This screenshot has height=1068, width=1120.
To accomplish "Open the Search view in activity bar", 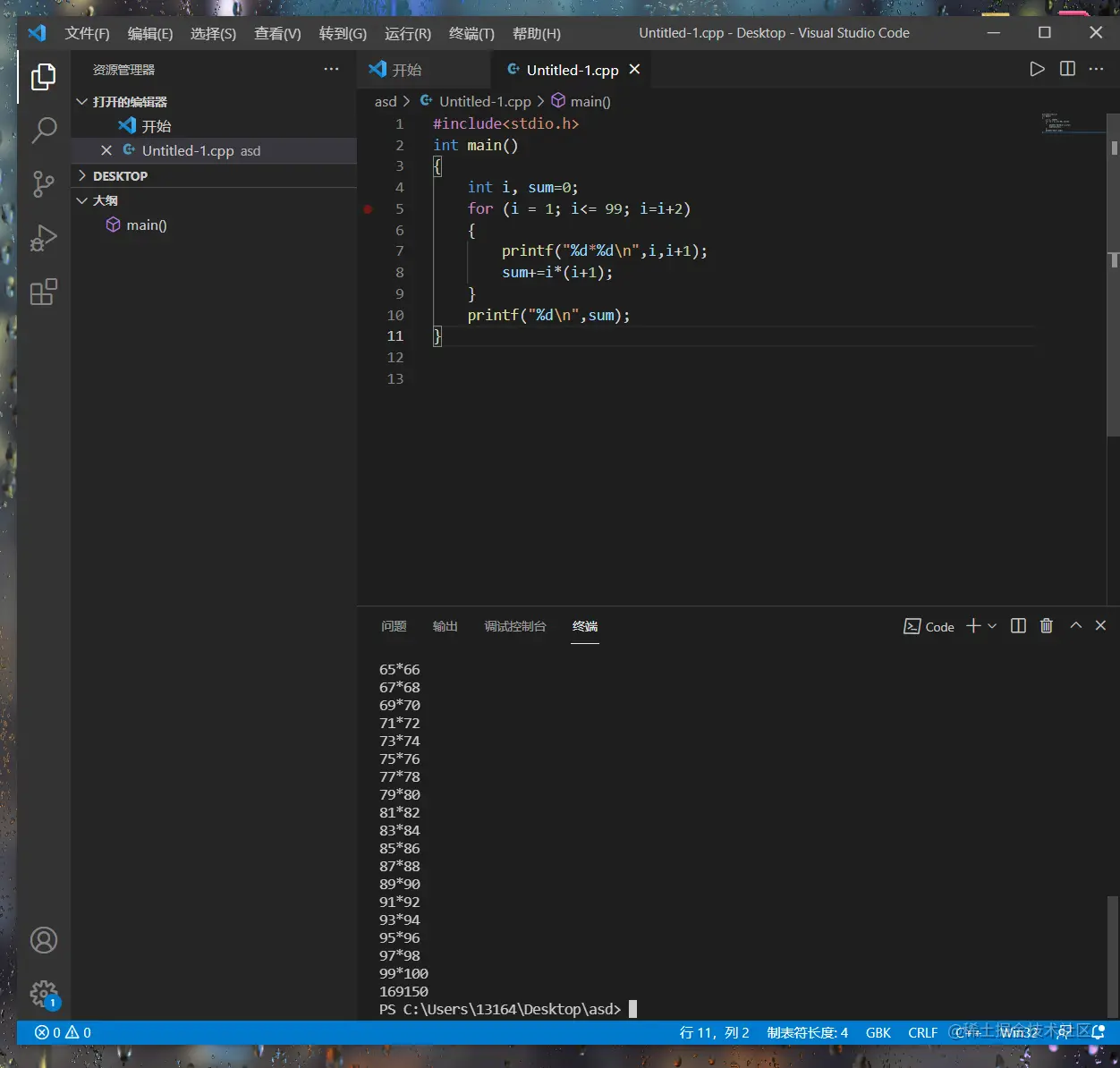I will [43, 131].
